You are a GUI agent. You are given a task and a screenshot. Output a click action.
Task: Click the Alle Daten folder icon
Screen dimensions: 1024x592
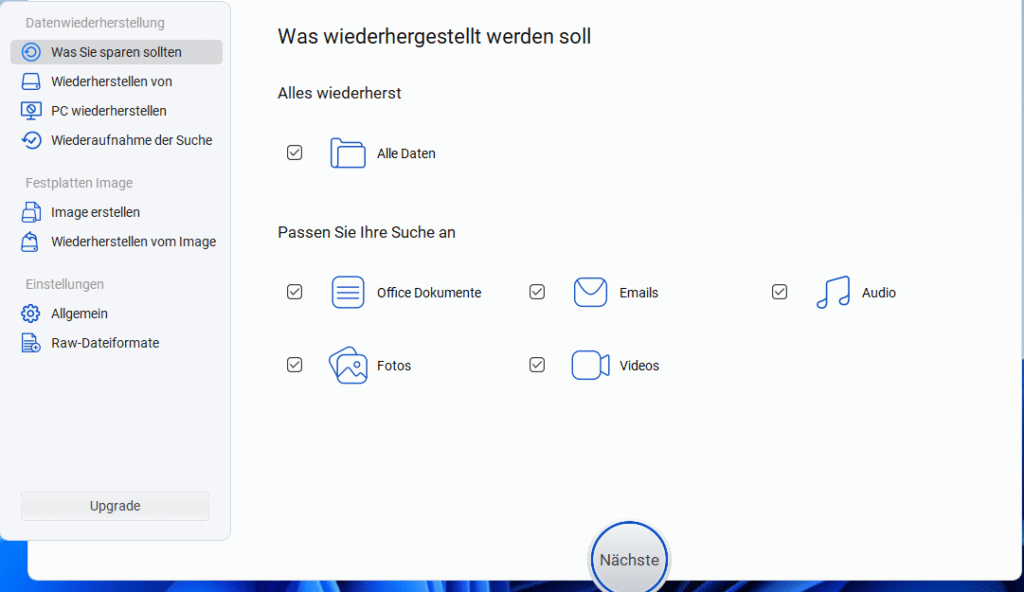[348, 153]
